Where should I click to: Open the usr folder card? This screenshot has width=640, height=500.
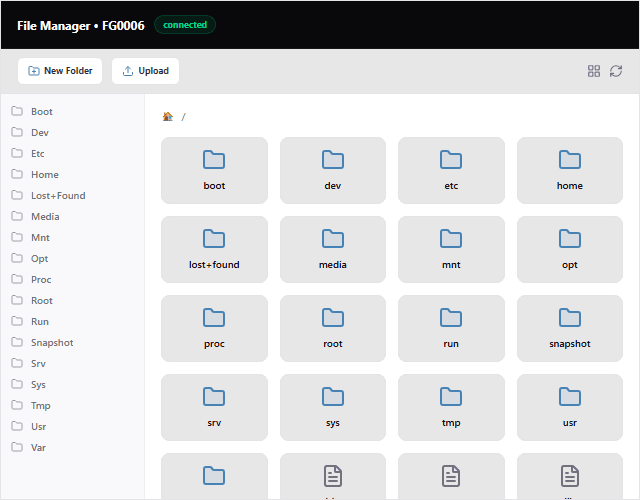click(x=570, y=407)
